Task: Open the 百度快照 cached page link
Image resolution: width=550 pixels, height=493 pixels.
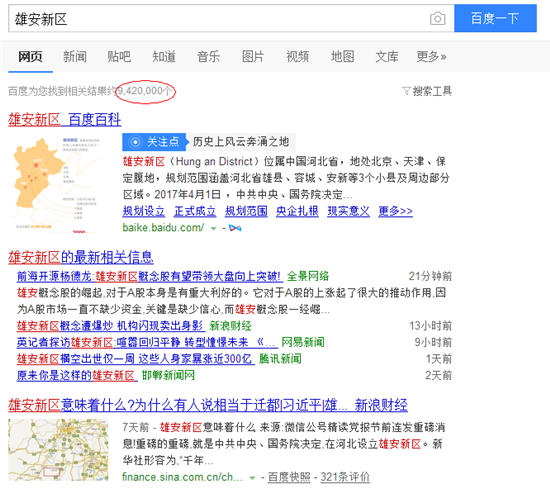Action: tap(289, 477)
